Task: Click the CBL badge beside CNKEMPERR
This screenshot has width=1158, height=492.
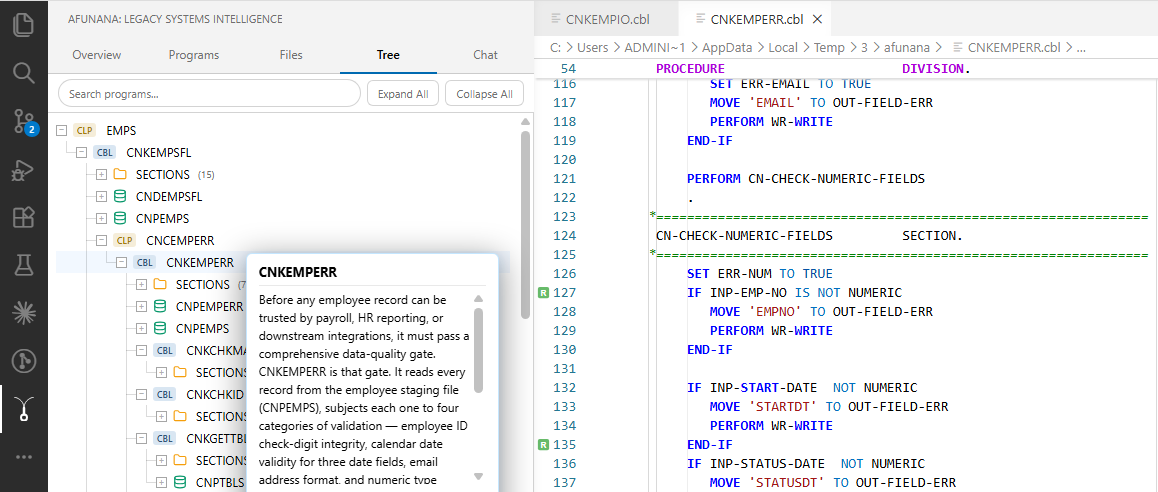Action: (145, 262)
